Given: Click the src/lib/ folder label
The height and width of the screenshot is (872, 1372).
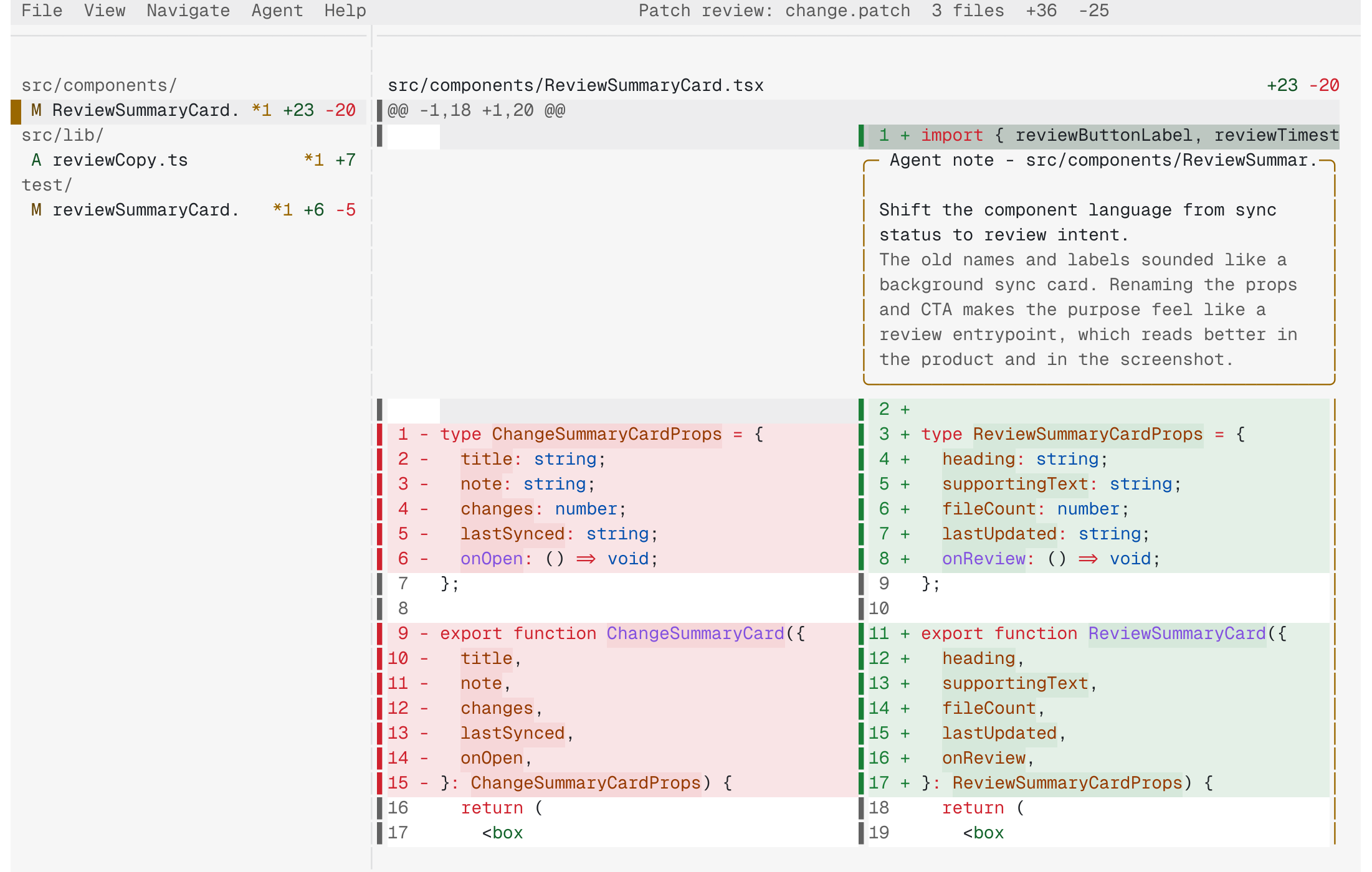Looking at the screenshot, I should (62, 135).
